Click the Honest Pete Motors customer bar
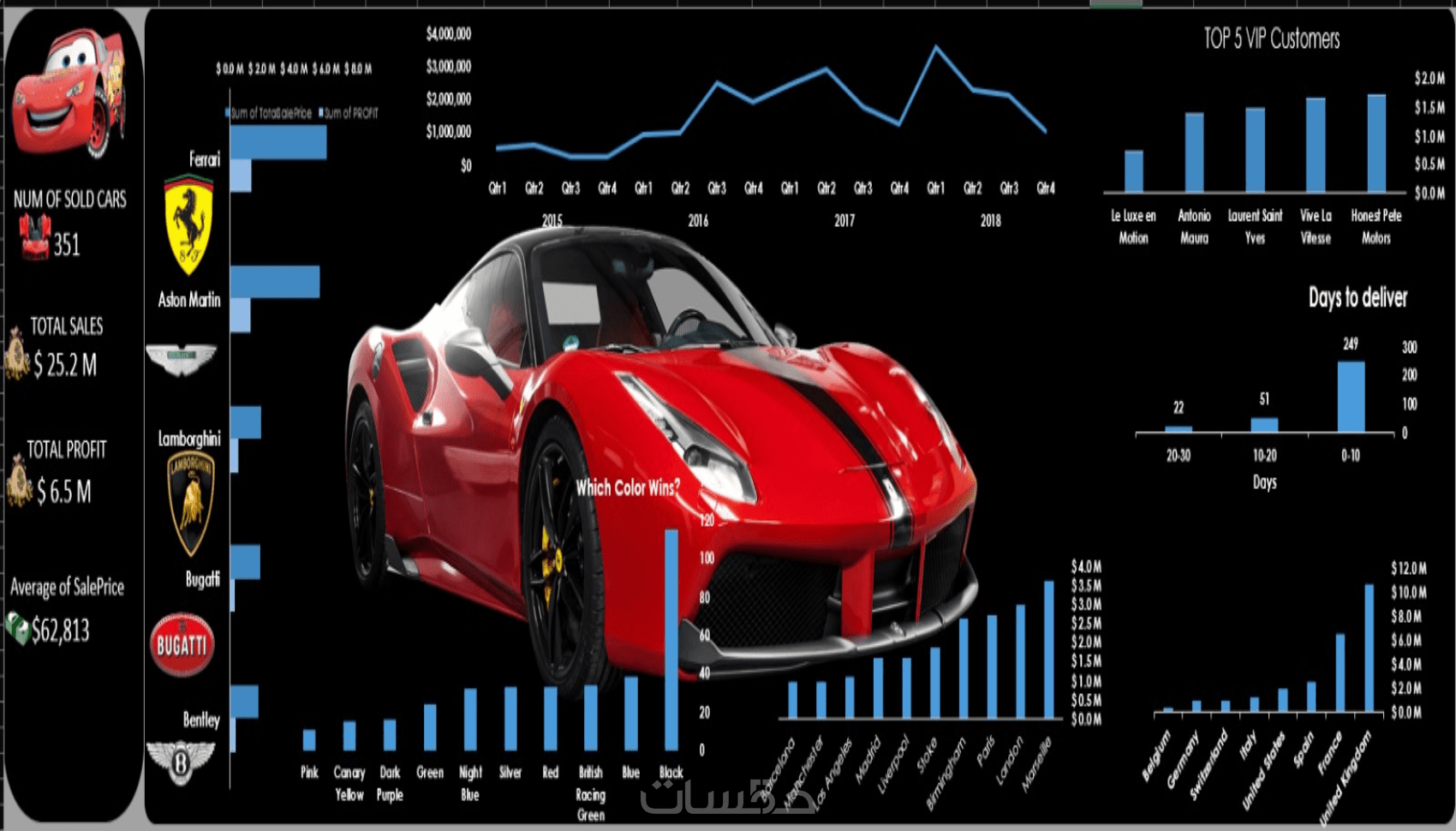 1376,143
